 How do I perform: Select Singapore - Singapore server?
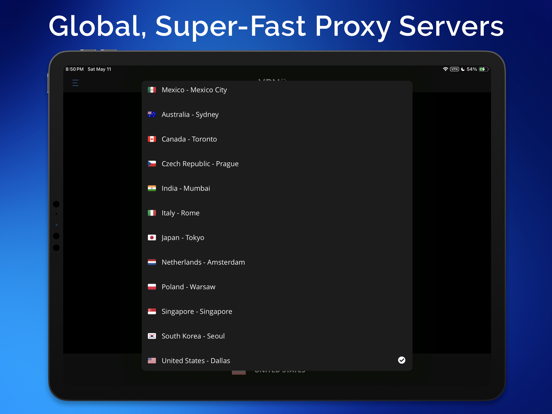277,312
